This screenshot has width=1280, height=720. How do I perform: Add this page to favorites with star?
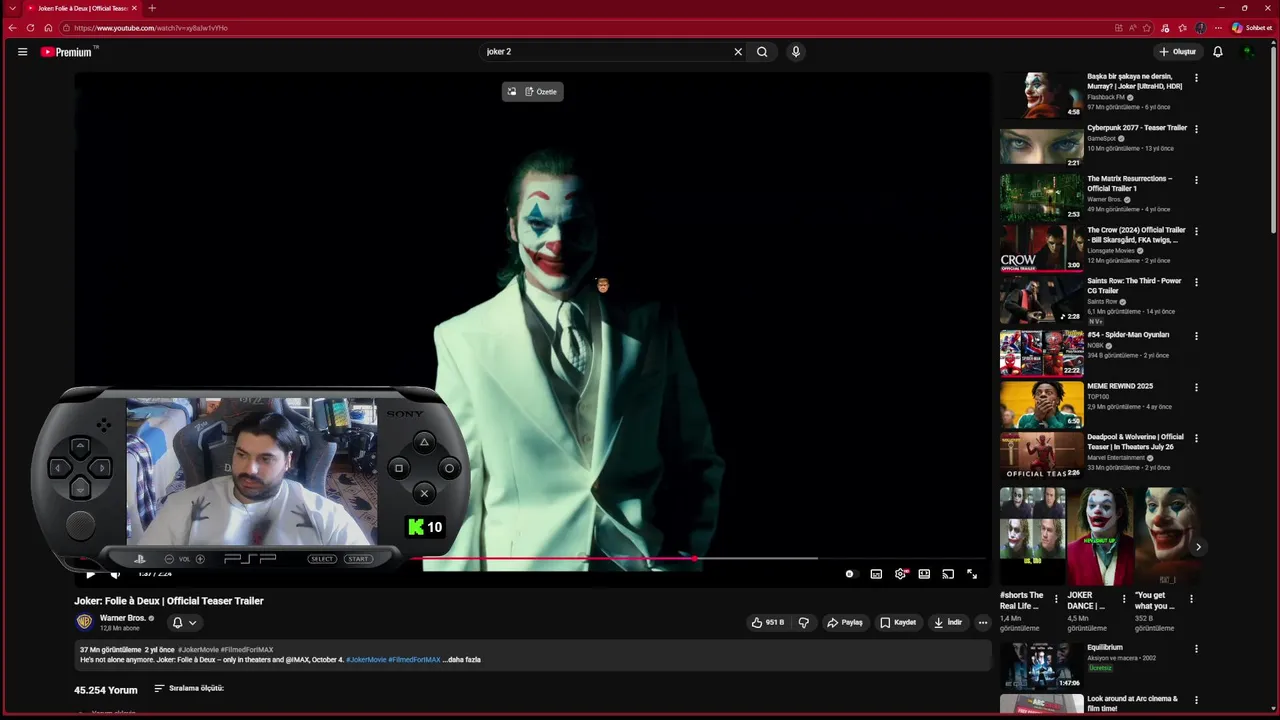pyautogui.click(x=1147, y=28)
